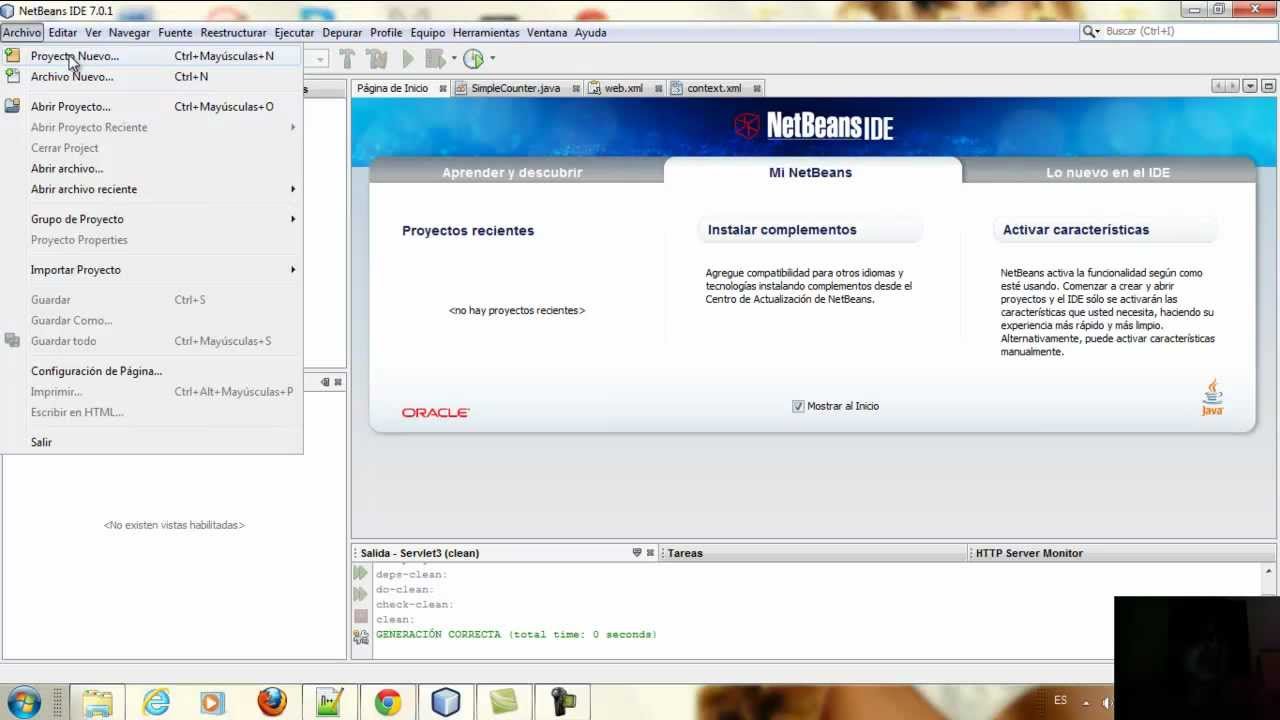Choose Configuración de Página... menu entry
The image size is (1280, 720).
(x=152, y=371)
